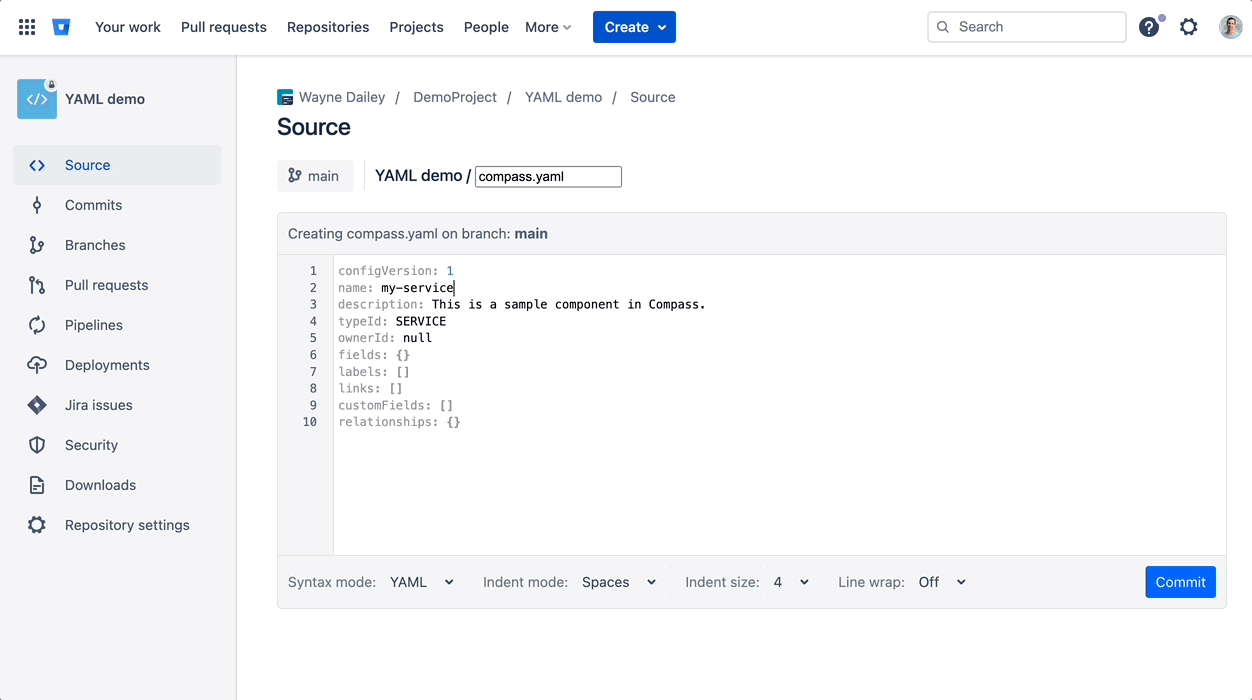Click the search magnifier icon
The image size is (1252, 700).
pyautogui.click(x=943, y=27)
